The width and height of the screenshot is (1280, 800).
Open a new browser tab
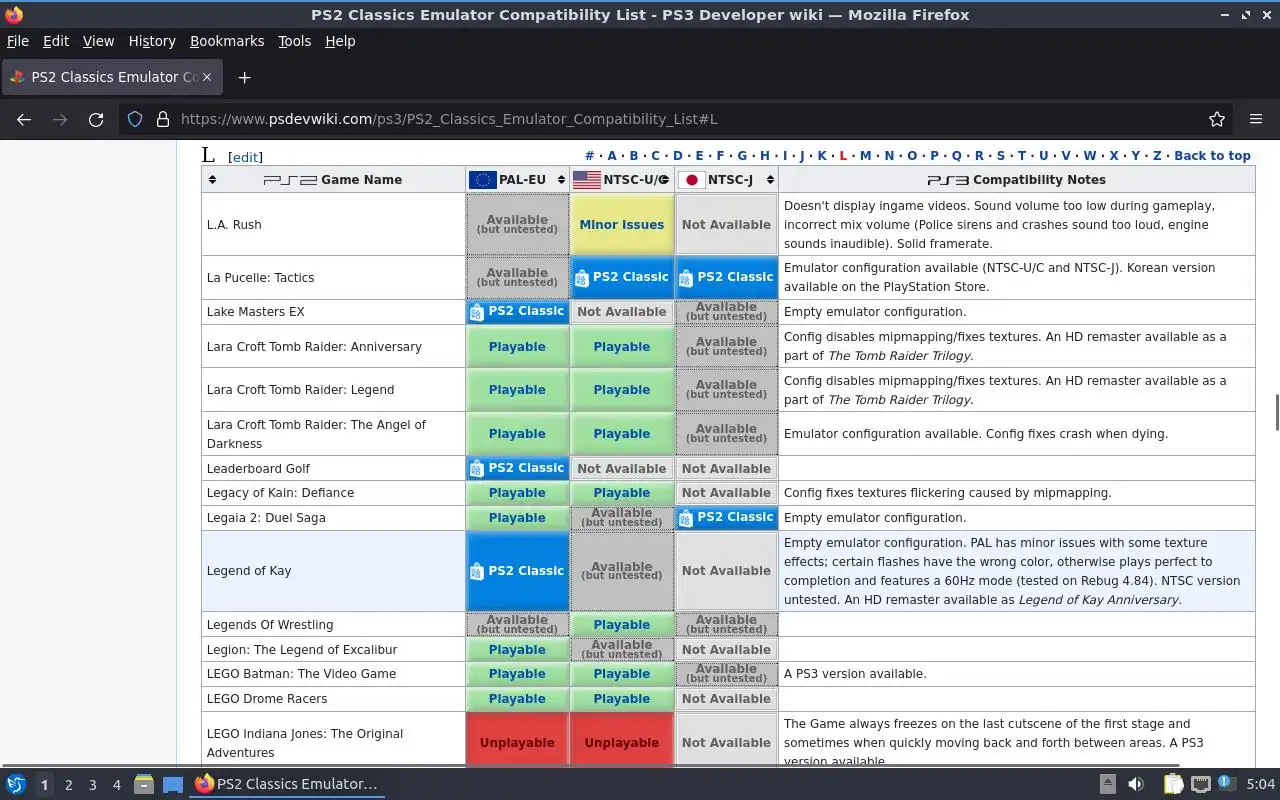244,77
